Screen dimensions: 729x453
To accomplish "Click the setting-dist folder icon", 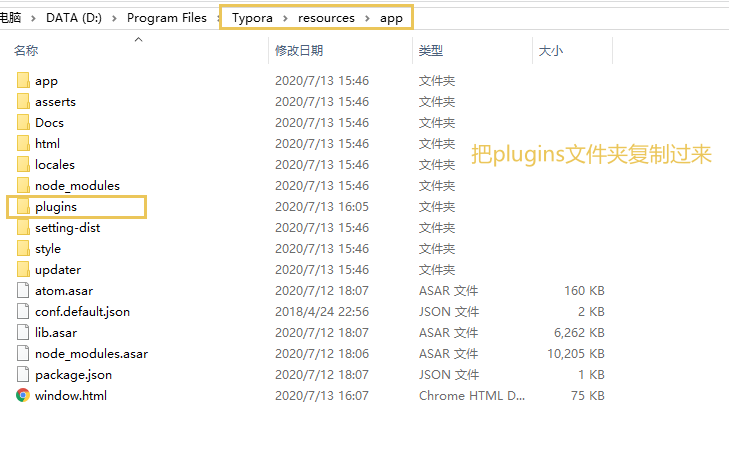I will (23, 227).
